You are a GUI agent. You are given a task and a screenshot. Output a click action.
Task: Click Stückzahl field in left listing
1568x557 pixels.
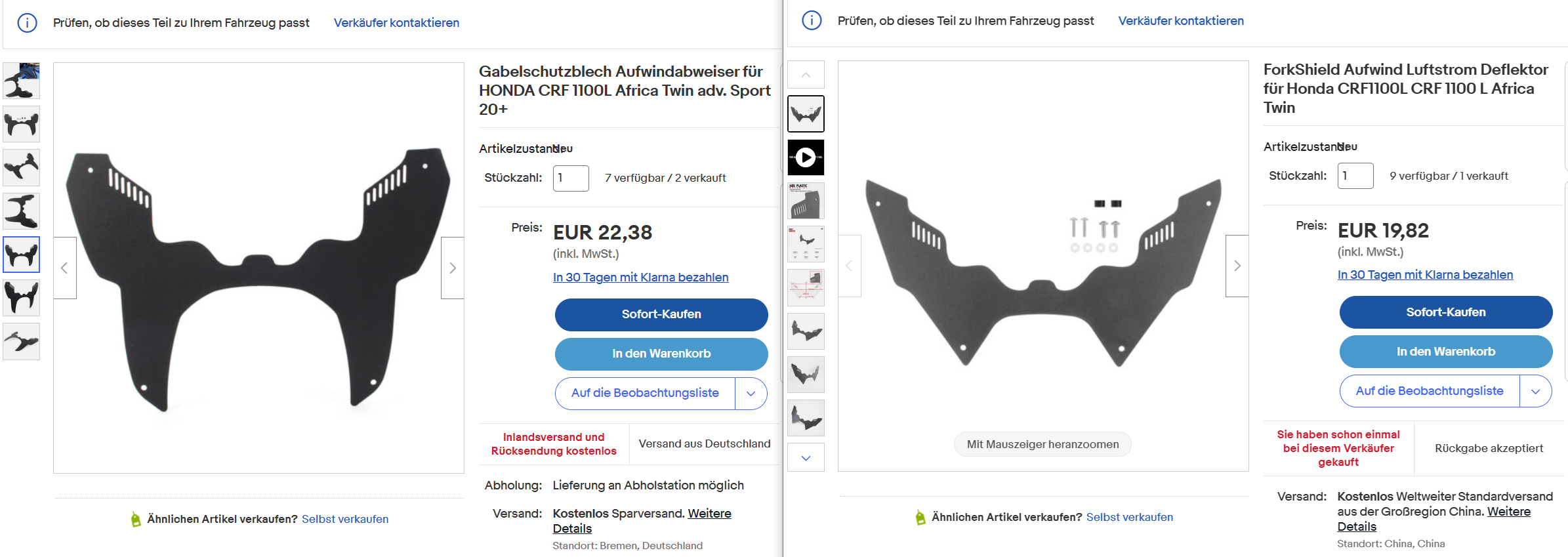(570, 178)
